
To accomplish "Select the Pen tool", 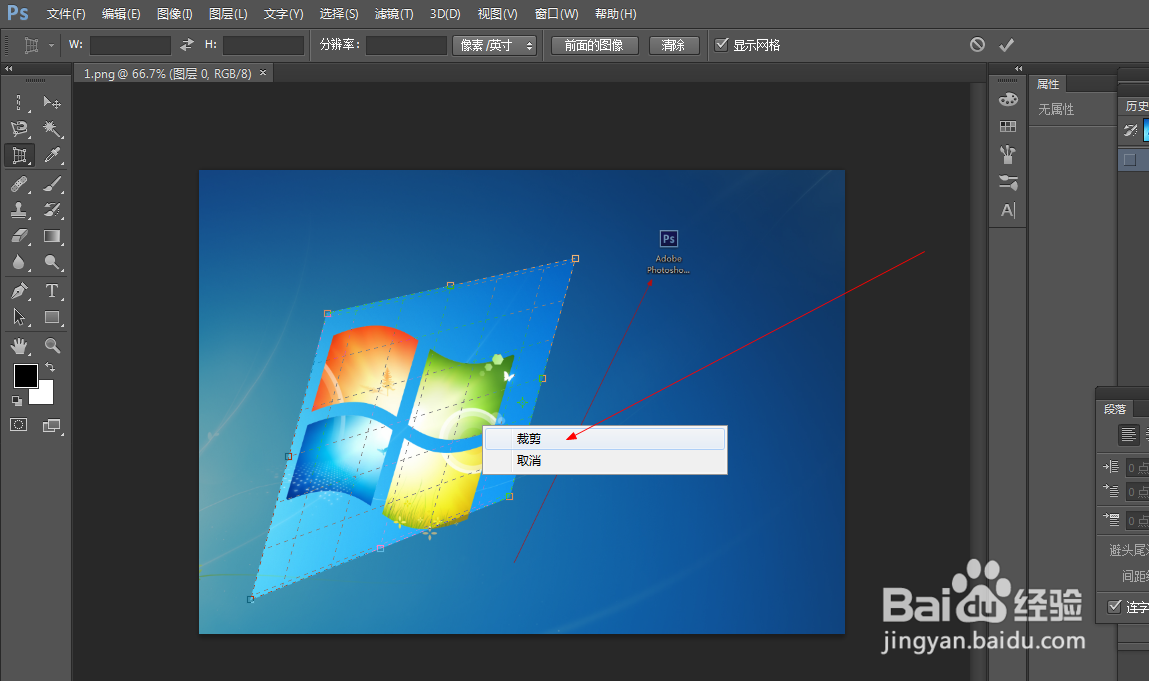I will (19, 291).
